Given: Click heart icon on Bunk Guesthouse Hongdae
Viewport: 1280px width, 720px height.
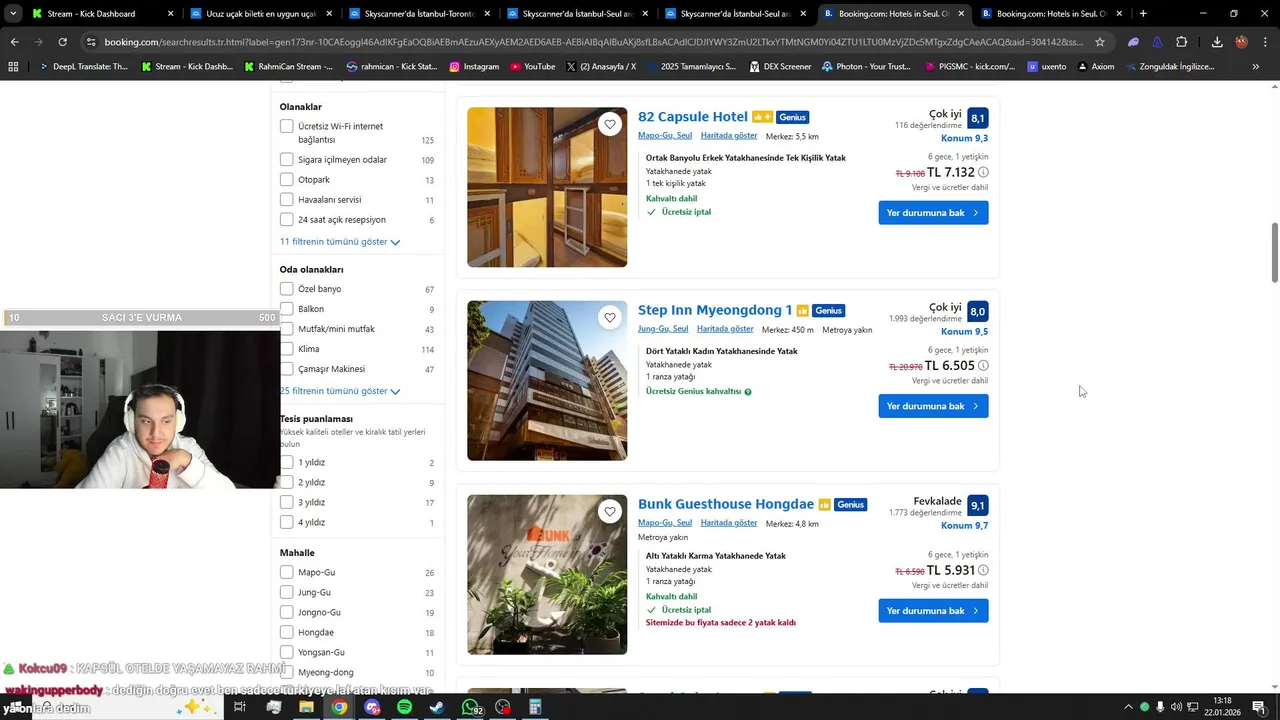Looking at the screenshot, I should [610, 512].
